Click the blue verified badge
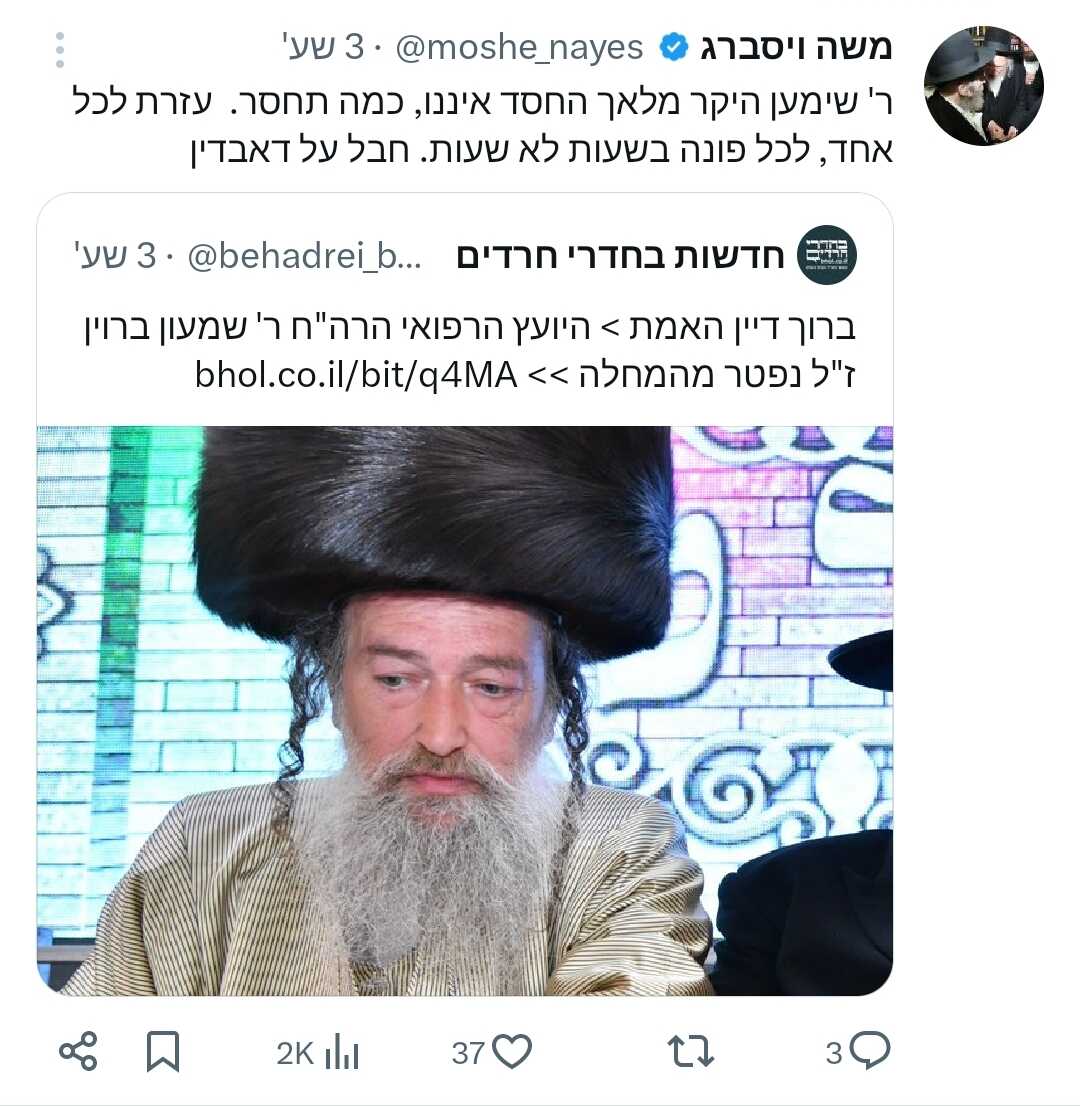Viewport: 1080px width, 1106px height. [673, 48]
